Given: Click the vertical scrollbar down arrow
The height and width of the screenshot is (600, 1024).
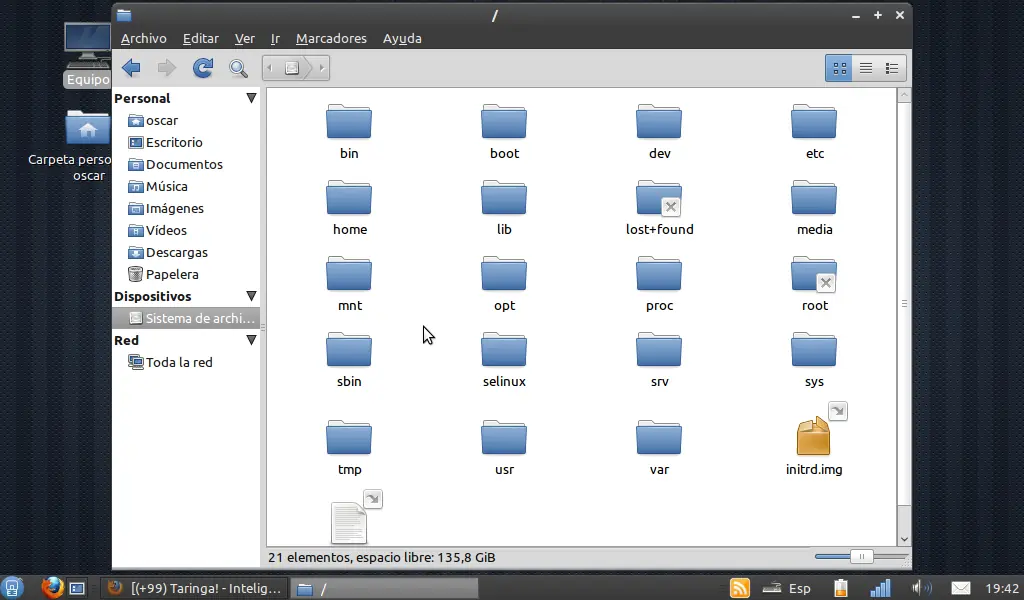Looking at the screenshot, I should [x=904, y=539].
